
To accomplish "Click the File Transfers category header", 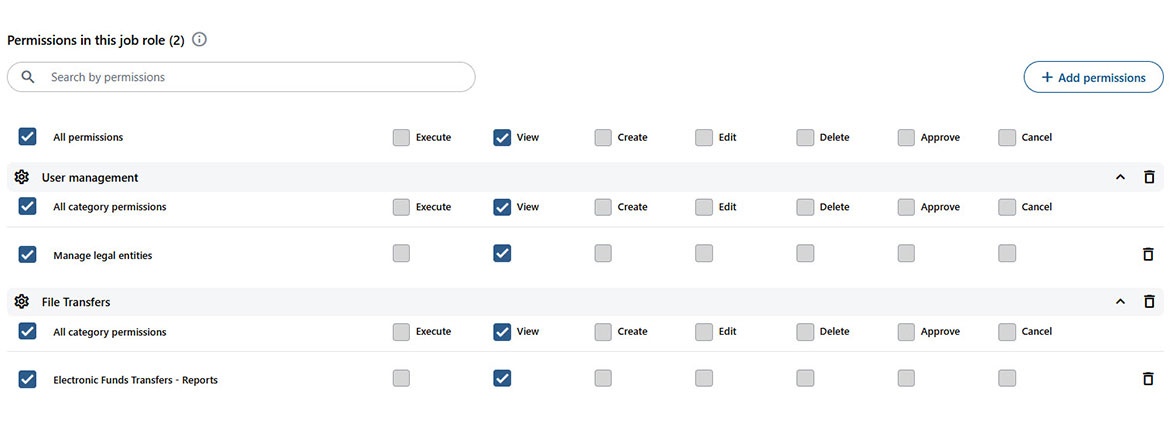I will pos(76,301).
